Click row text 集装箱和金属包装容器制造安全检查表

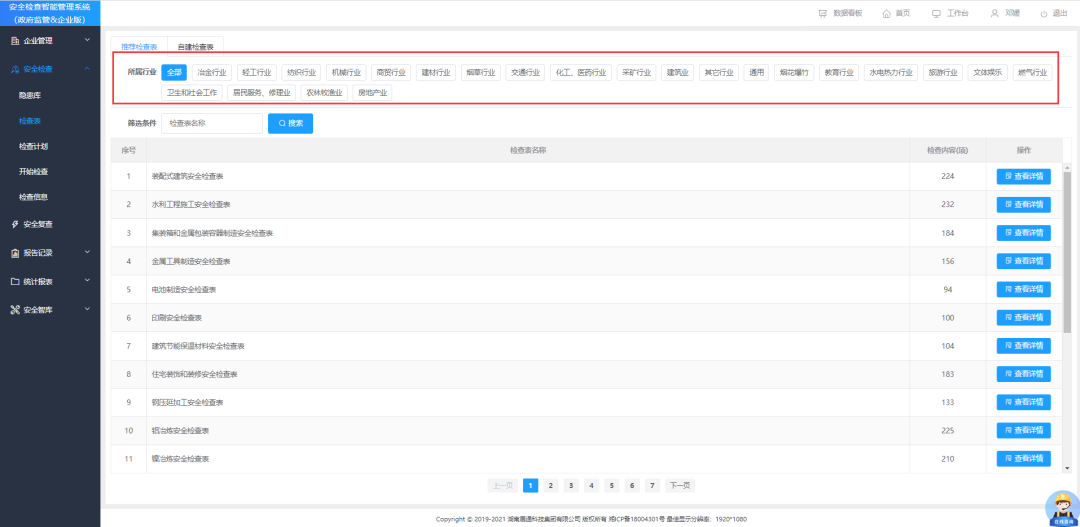pos(212,234)
